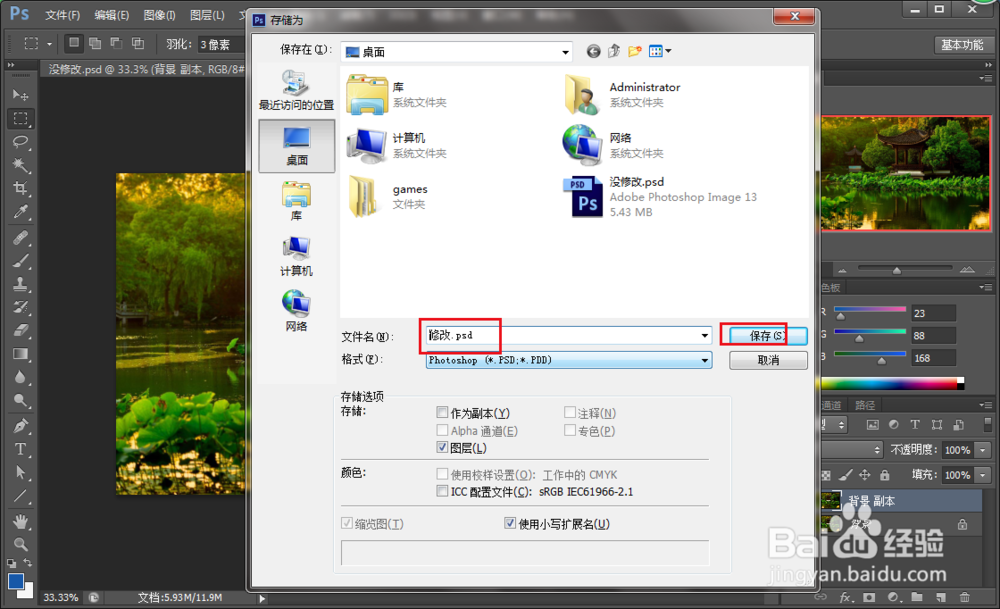
Task: Select the Lasso tool
Action: coord(20,142)
